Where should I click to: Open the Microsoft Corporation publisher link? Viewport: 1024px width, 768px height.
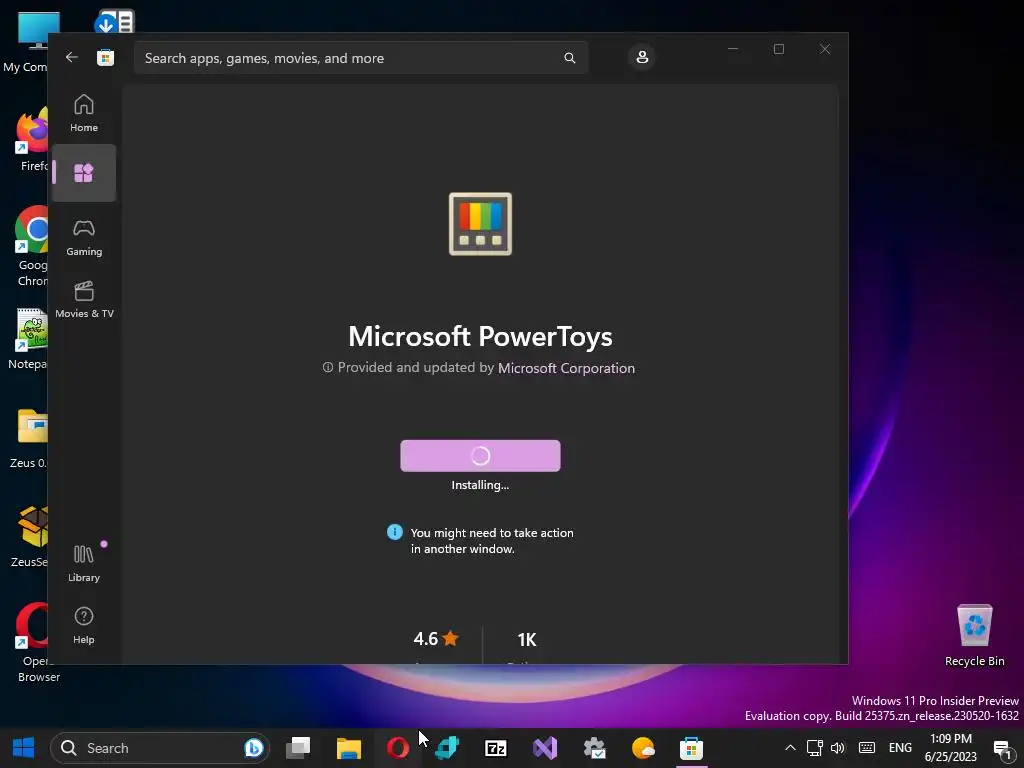coord(566,368)
